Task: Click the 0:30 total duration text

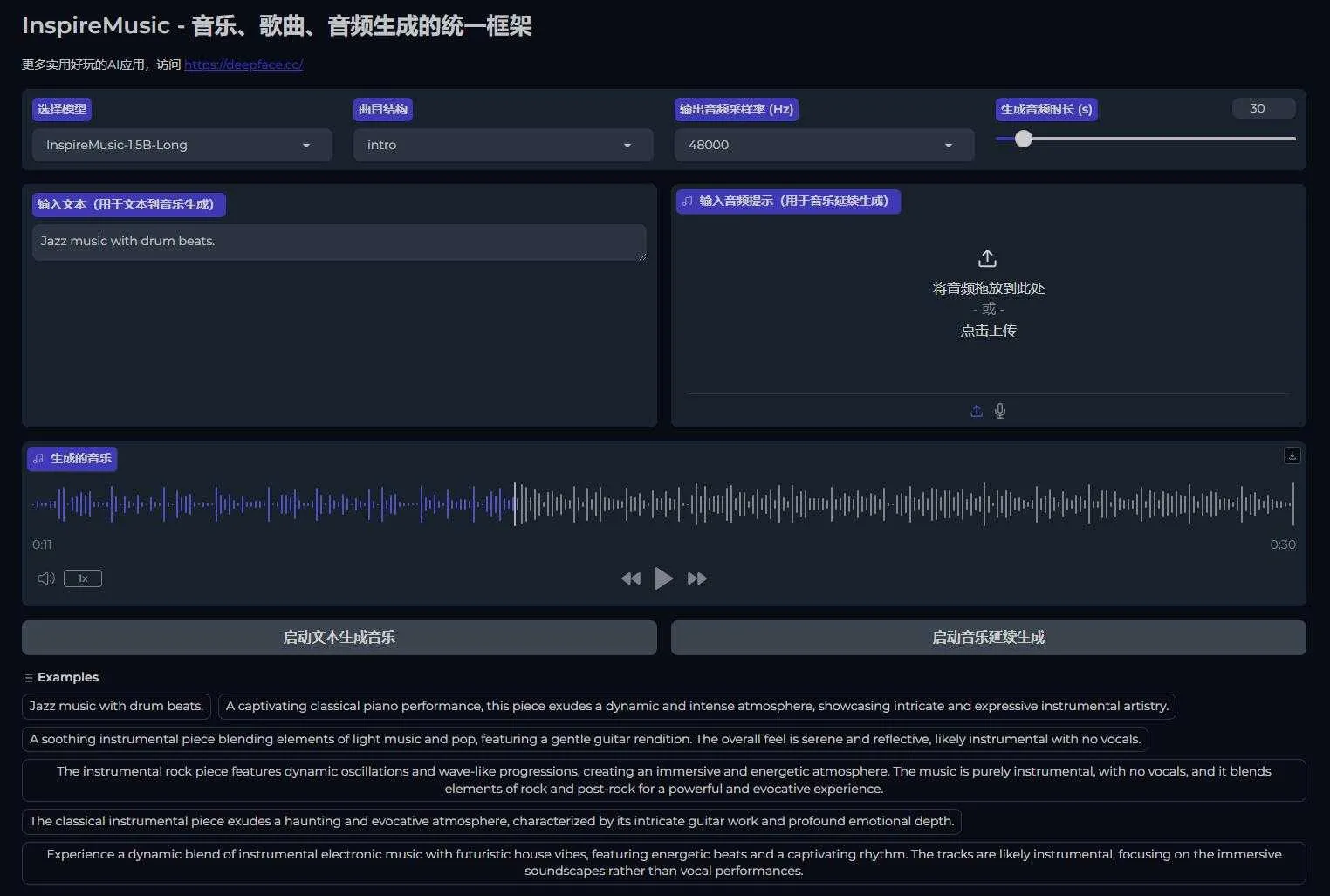Action: [x=1283, y=544]
